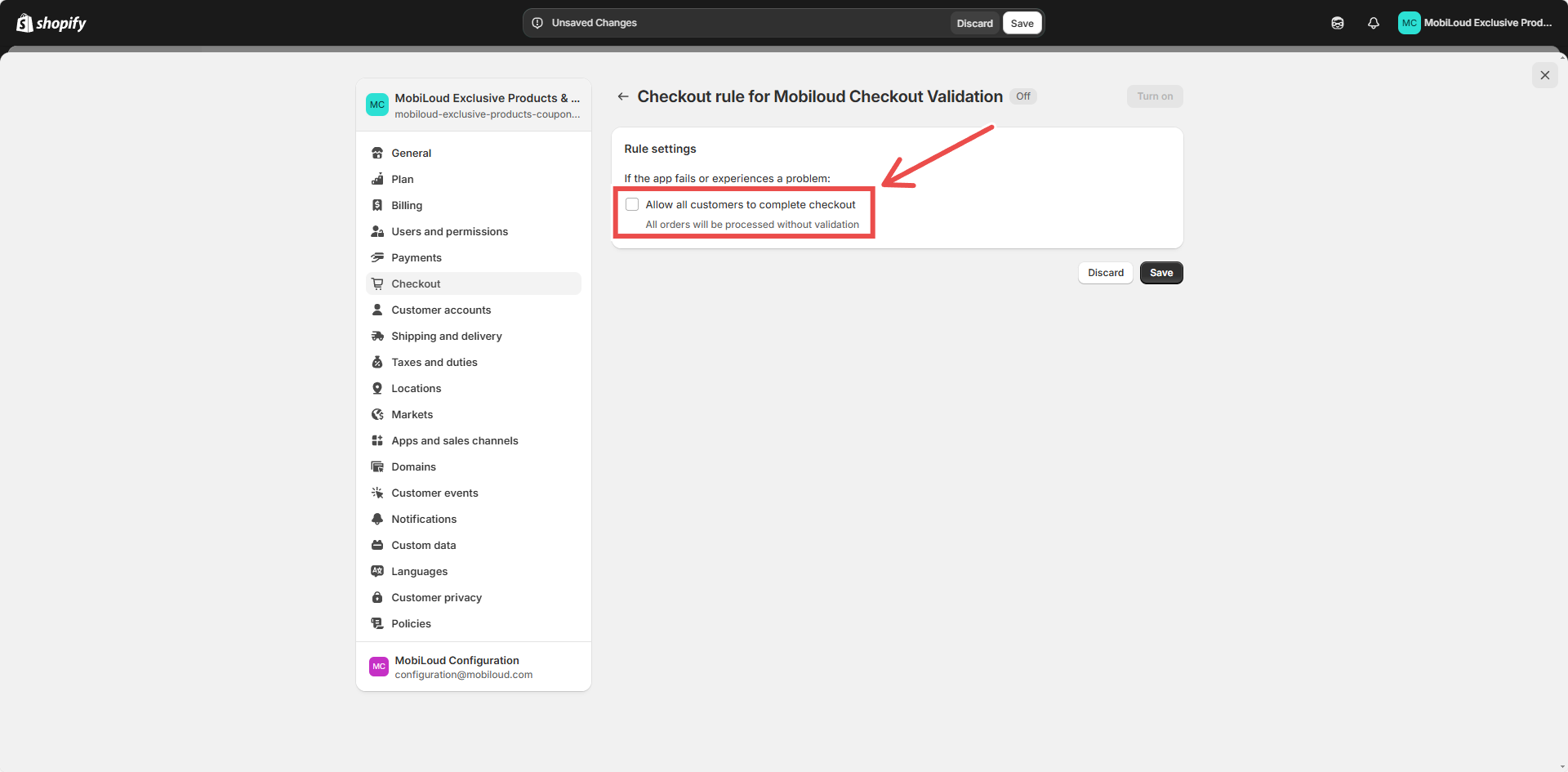
Task: Open Custom data settings
Action: click(x=474, y=545)
